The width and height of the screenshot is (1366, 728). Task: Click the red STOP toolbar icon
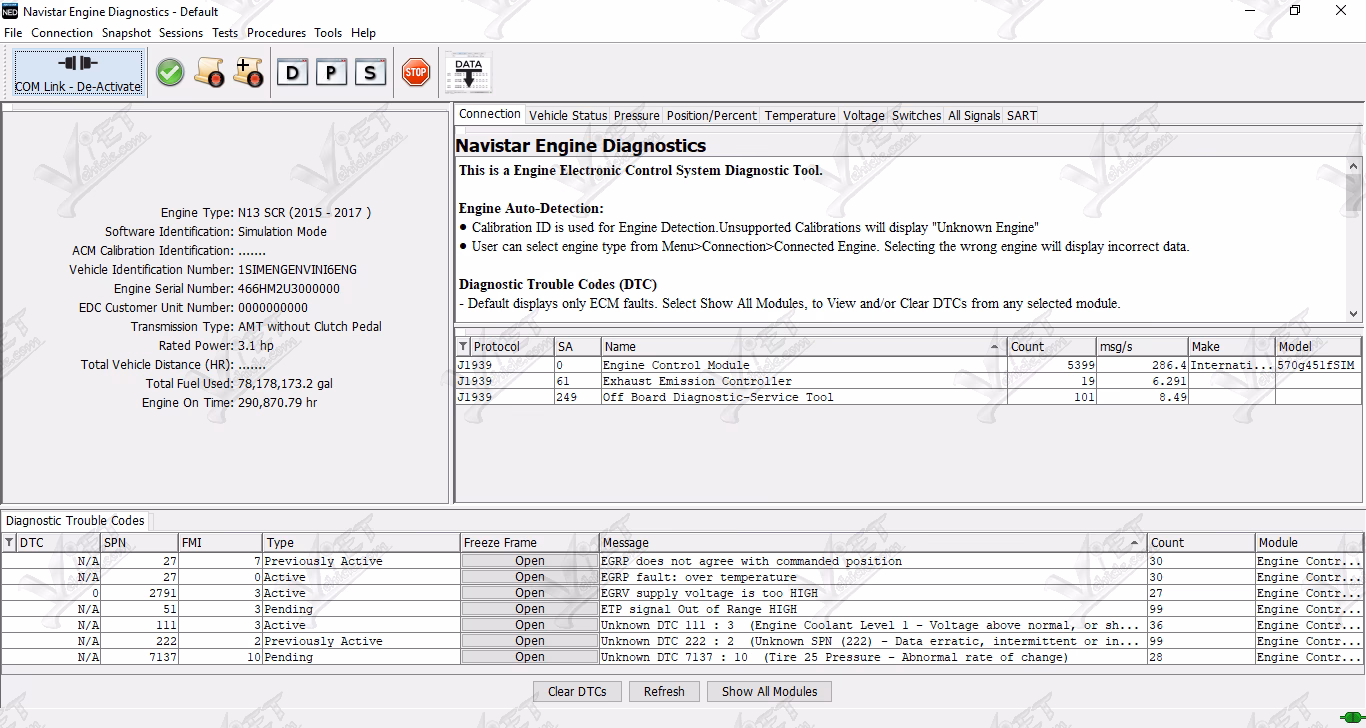[416, 71]
